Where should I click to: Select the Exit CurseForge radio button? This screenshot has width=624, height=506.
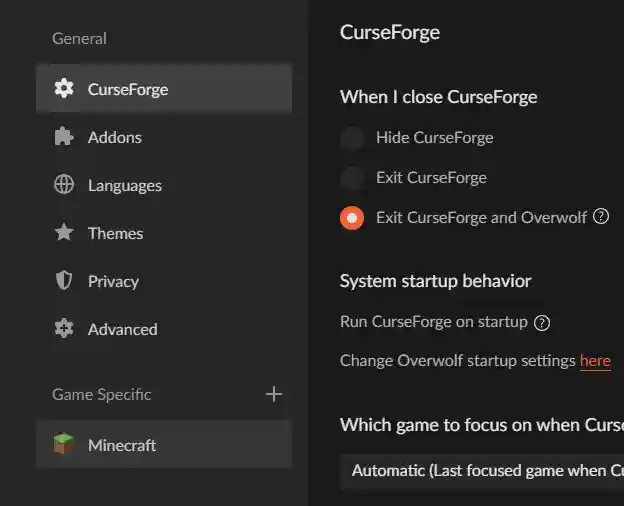click(352, 178)
